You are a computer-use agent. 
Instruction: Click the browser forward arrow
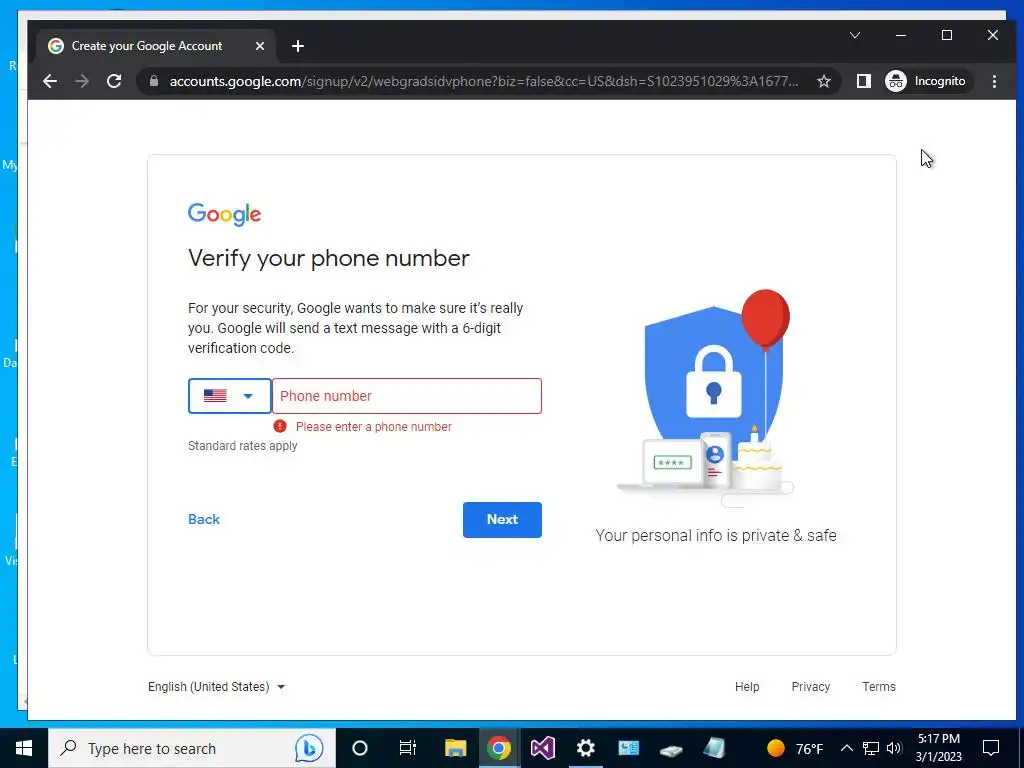(82, 81)
